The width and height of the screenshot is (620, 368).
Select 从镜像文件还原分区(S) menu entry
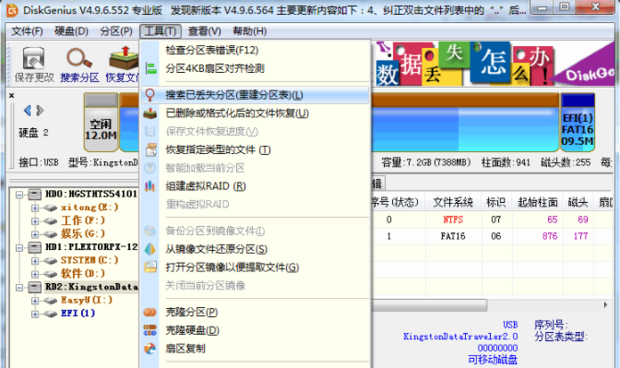coord(255,249)
